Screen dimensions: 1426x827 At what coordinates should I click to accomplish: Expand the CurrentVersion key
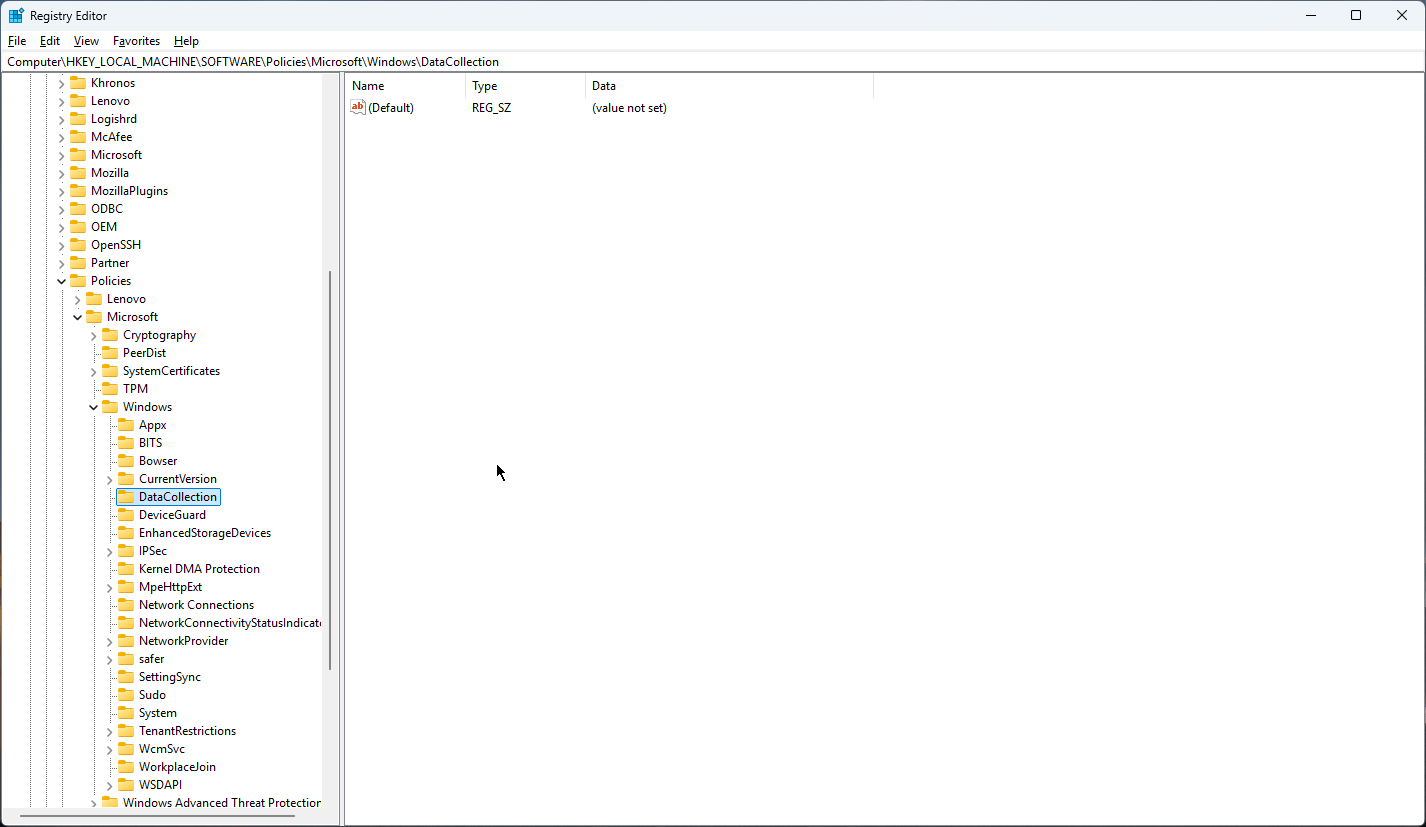110,479
